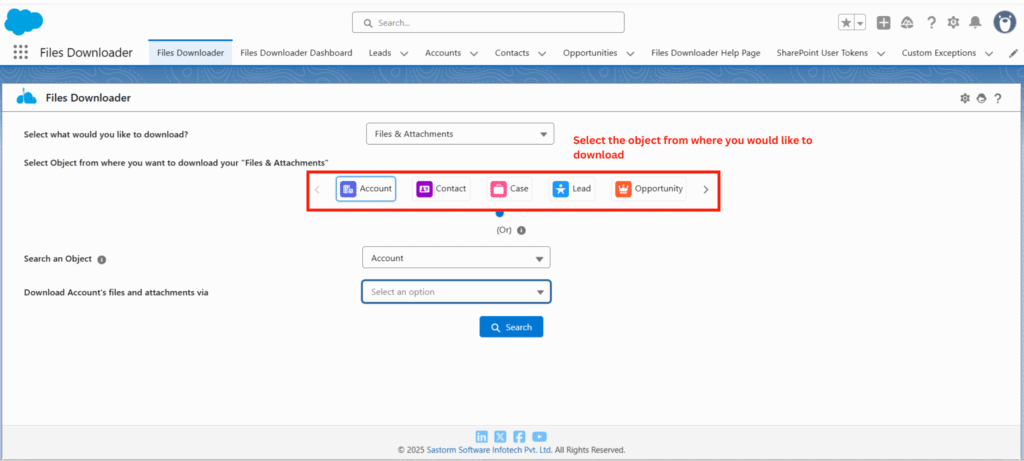Open the LinkedIn footer icon

(482, 437)
